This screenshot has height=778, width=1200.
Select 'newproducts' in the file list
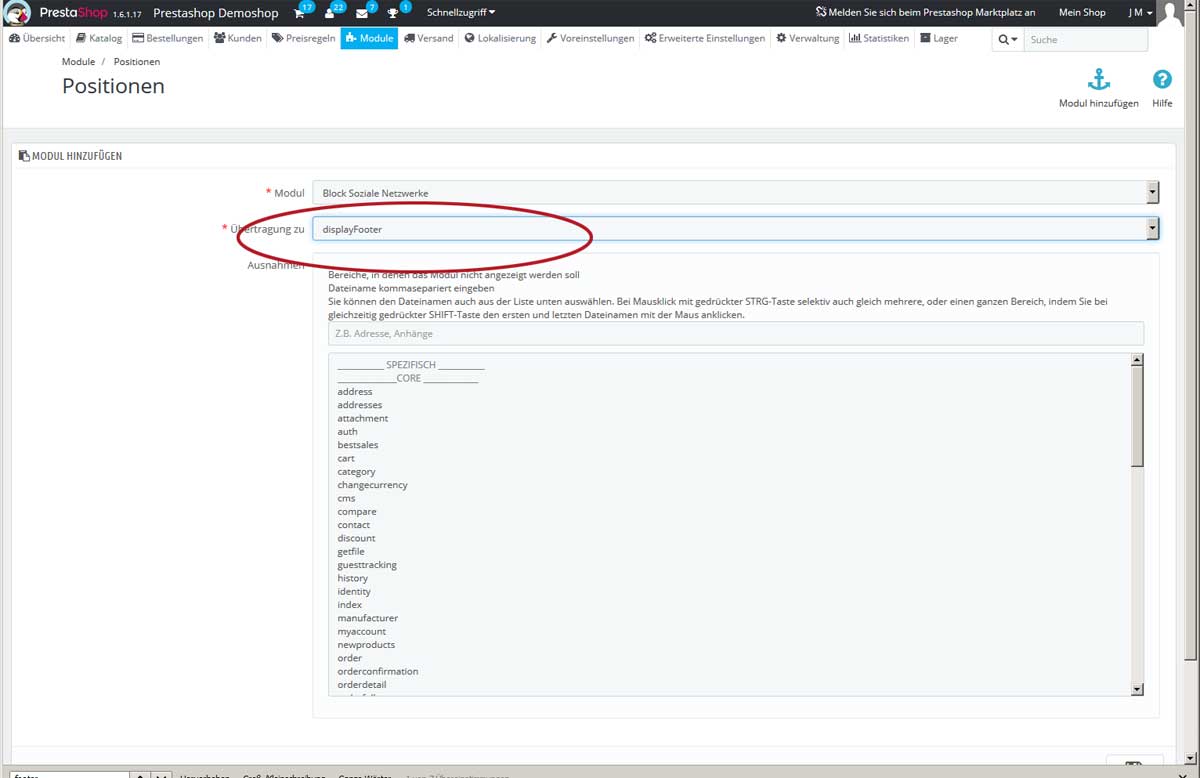(366, 645)
